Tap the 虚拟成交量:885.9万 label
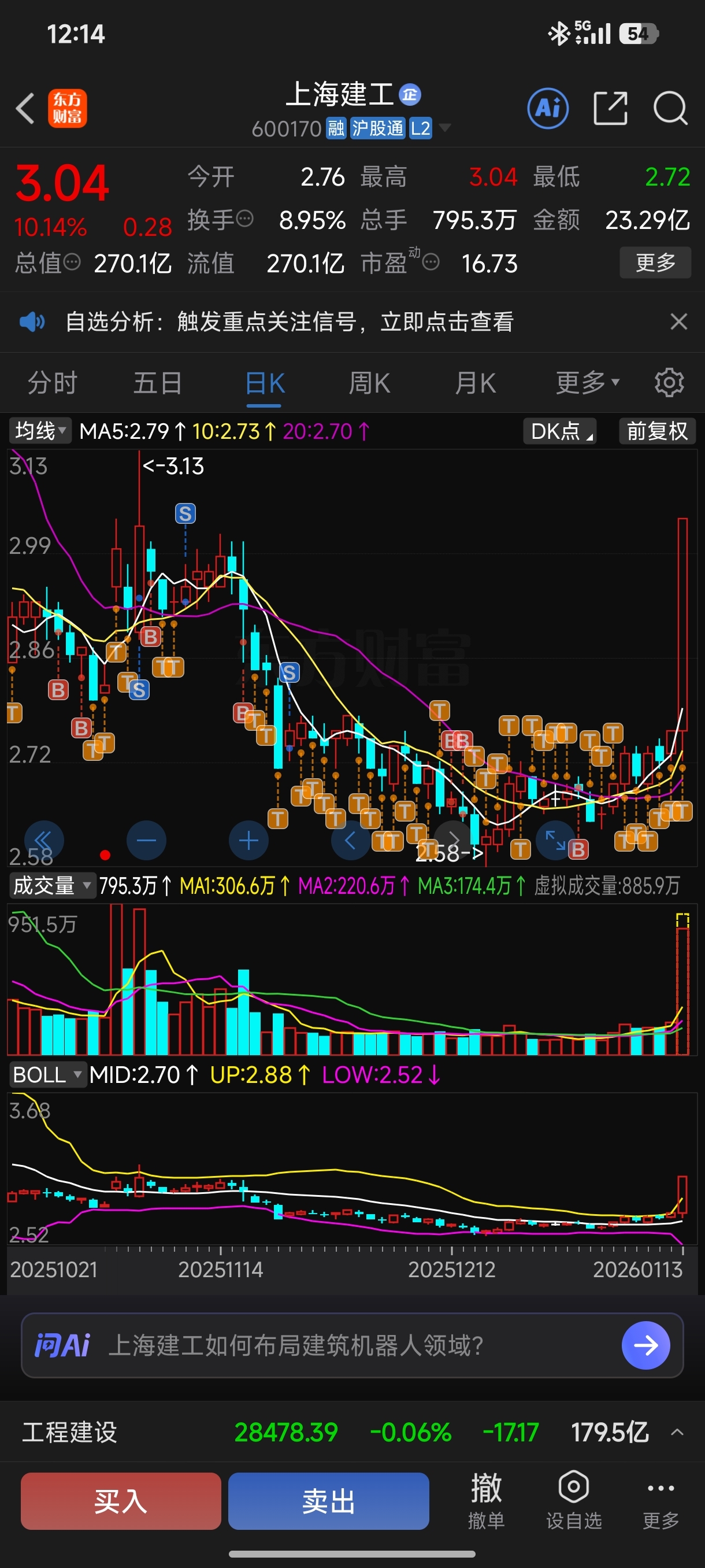The width and height of the screenshot is (705, 1568). 606,885
